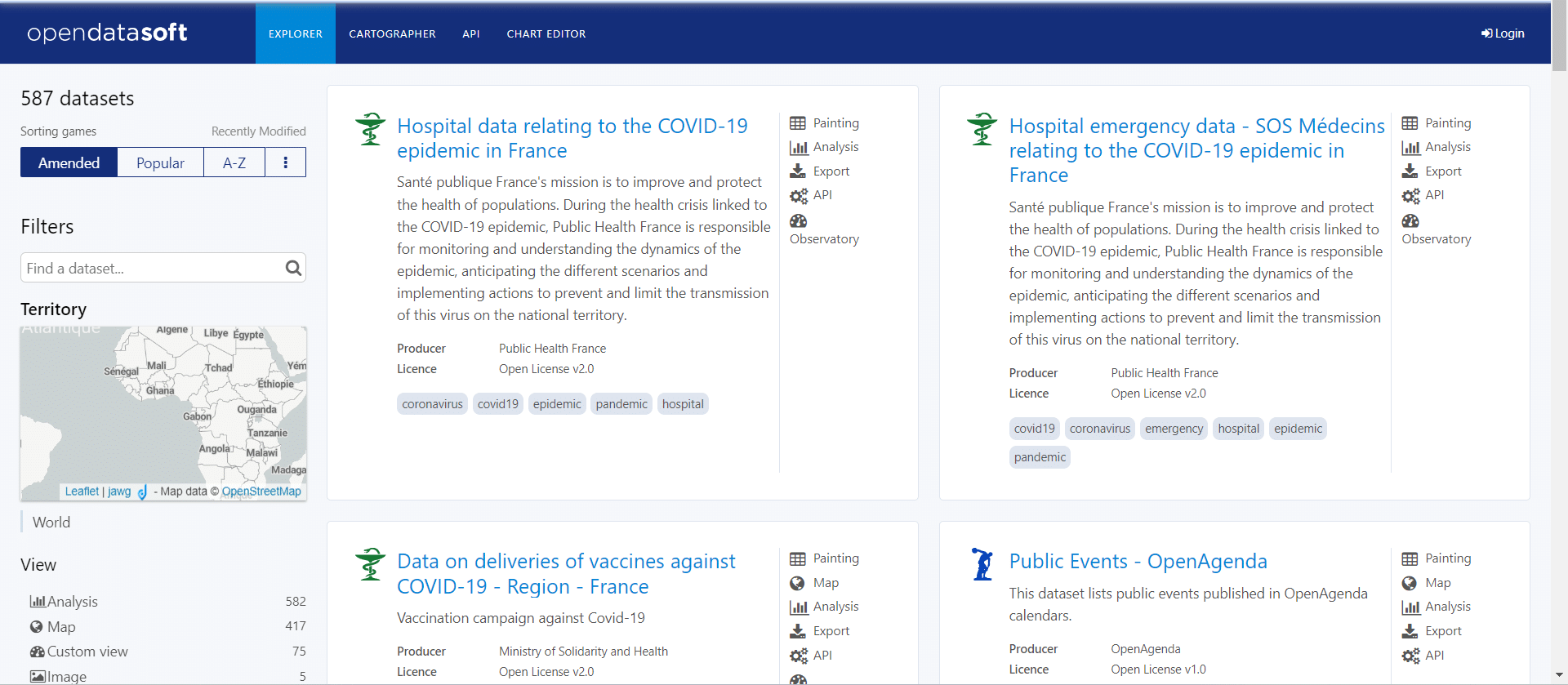Open the Cartographer tab

click(x=392, y=33)
